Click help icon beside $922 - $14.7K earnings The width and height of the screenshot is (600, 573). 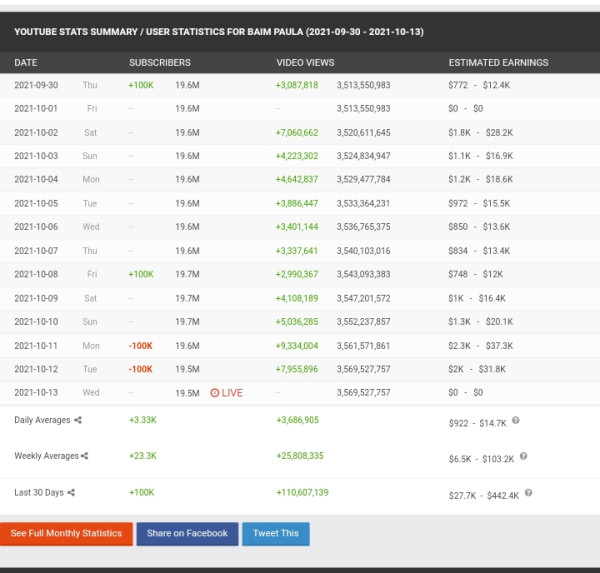tap(516, 420)
